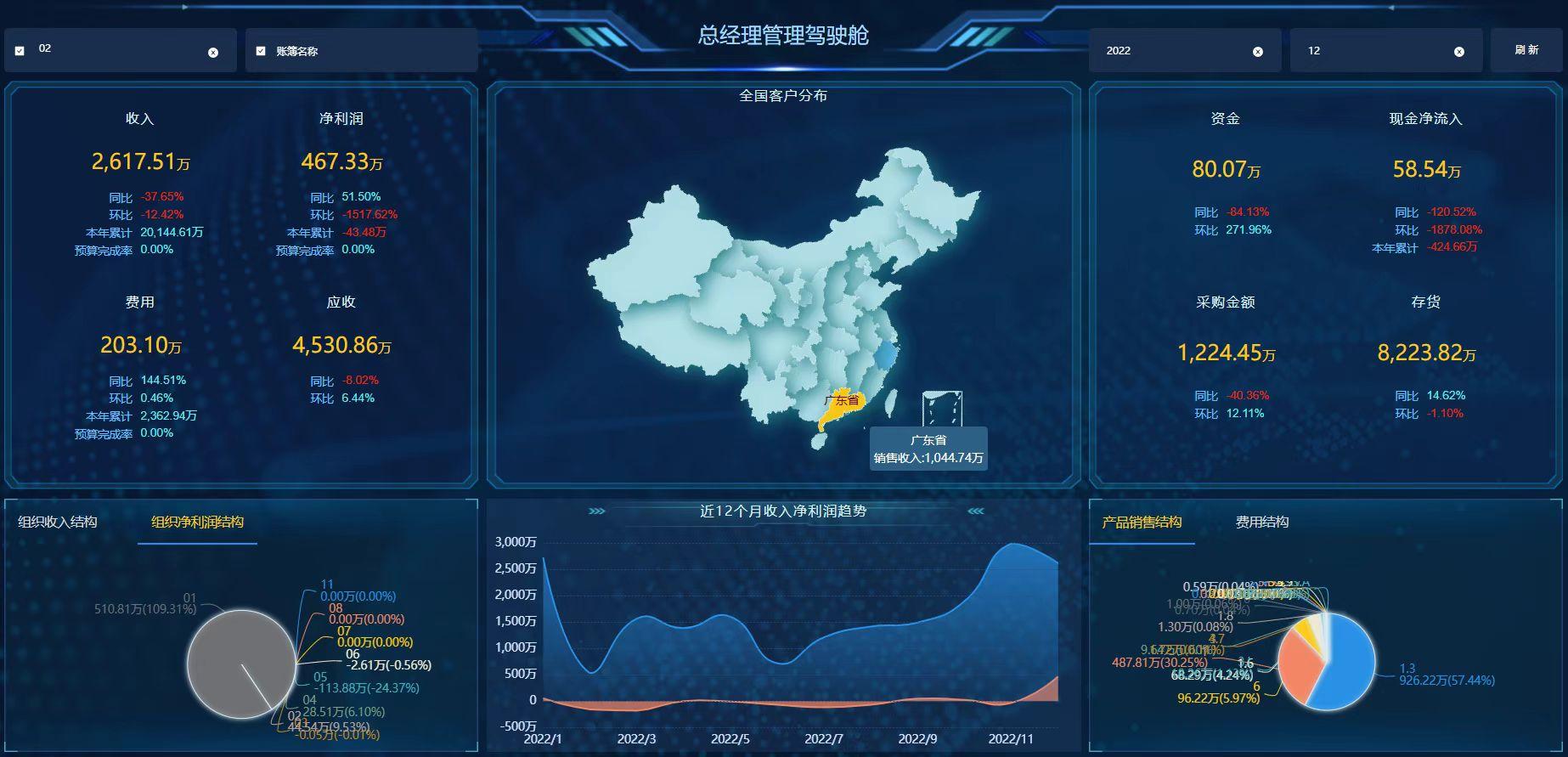This screenshot has height=757, width=1568.
Task: Click the South China Sea inset box
Action: (942, 410)
